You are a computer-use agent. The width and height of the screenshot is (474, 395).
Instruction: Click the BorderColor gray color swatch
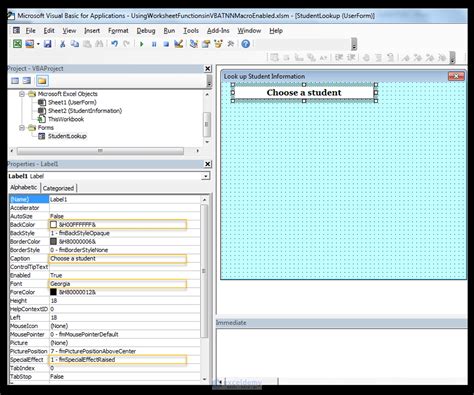point(53,241)
